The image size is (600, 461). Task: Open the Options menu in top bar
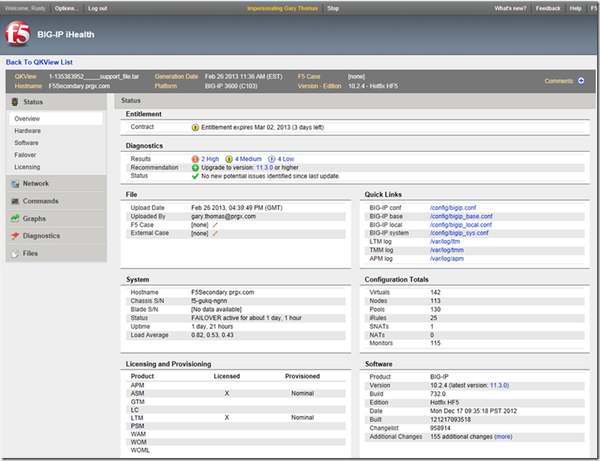[66, 8]
